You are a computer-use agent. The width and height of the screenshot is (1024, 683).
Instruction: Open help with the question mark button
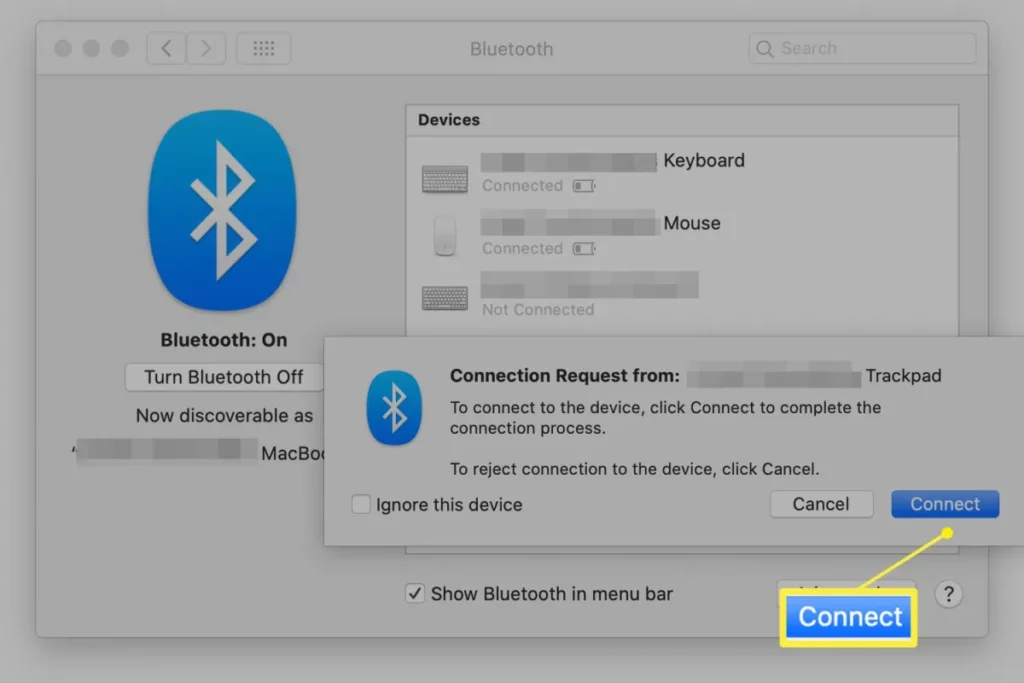(x=948, y=594)
